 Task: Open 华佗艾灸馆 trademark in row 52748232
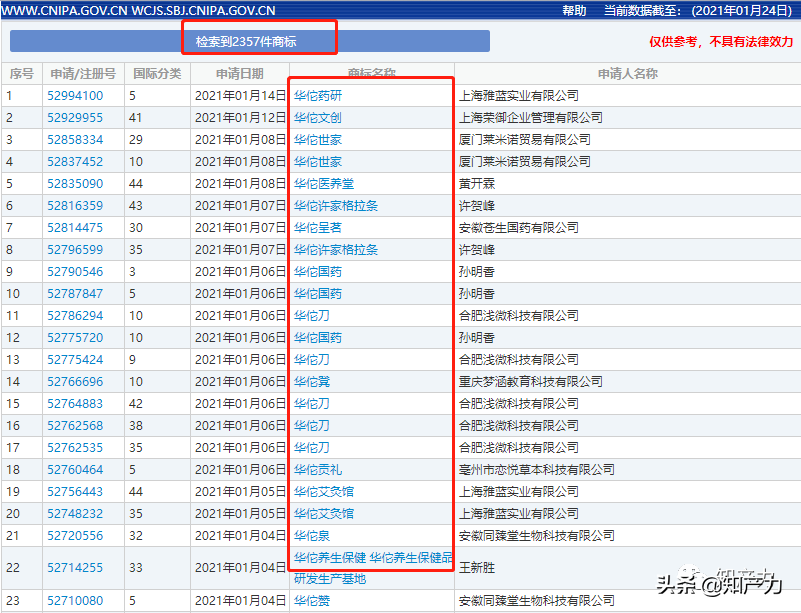pos(324,513)
